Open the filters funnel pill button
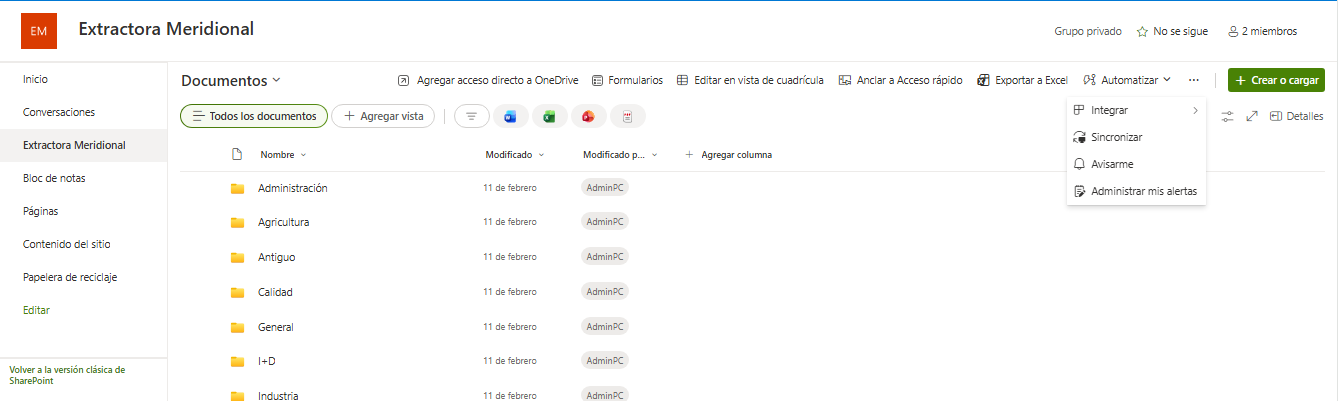This screenshot has height=401, width=1340. click(471, 117)
